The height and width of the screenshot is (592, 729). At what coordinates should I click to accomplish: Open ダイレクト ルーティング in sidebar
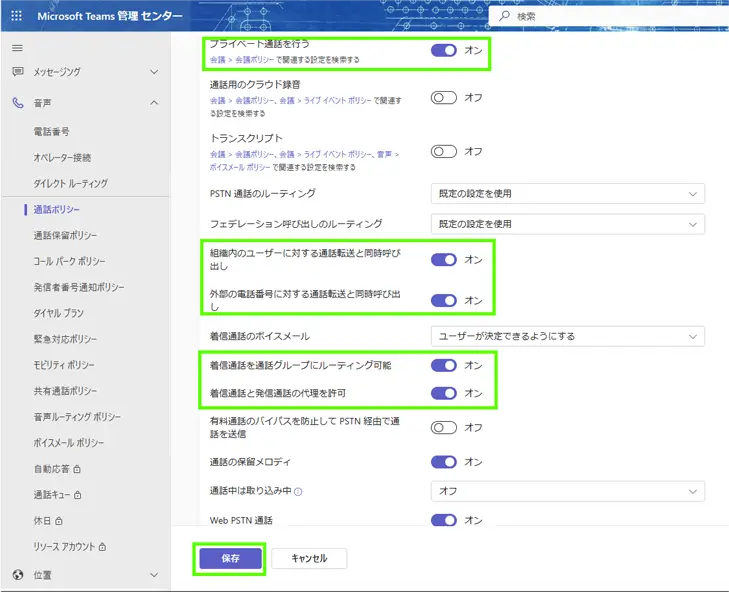click(70, 184)
